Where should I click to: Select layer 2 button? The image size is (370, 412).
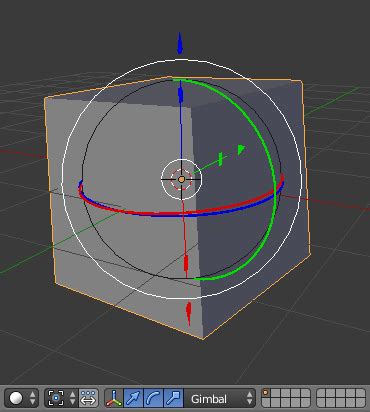(x=276, y=393)
